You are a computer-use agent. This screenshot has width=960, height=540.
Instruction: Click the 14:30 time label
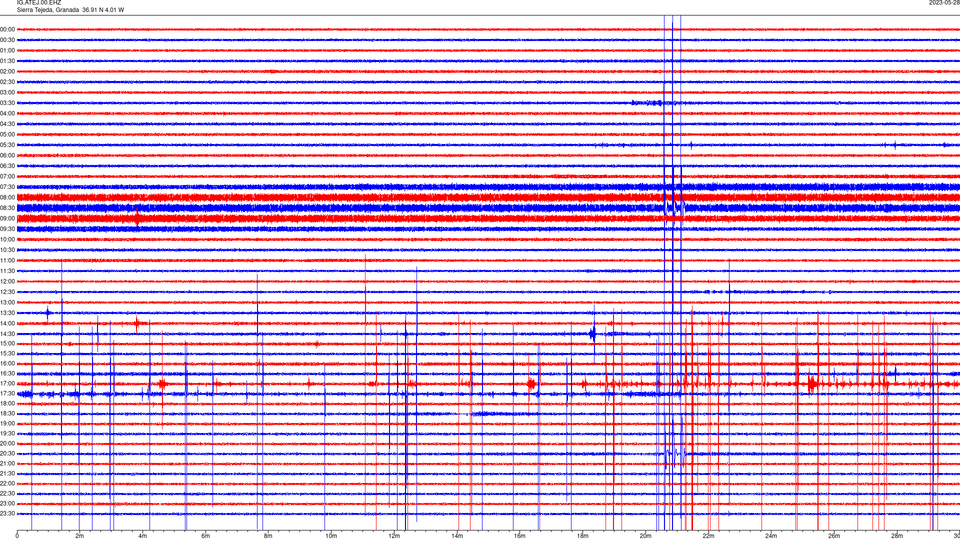pos(7,334)
